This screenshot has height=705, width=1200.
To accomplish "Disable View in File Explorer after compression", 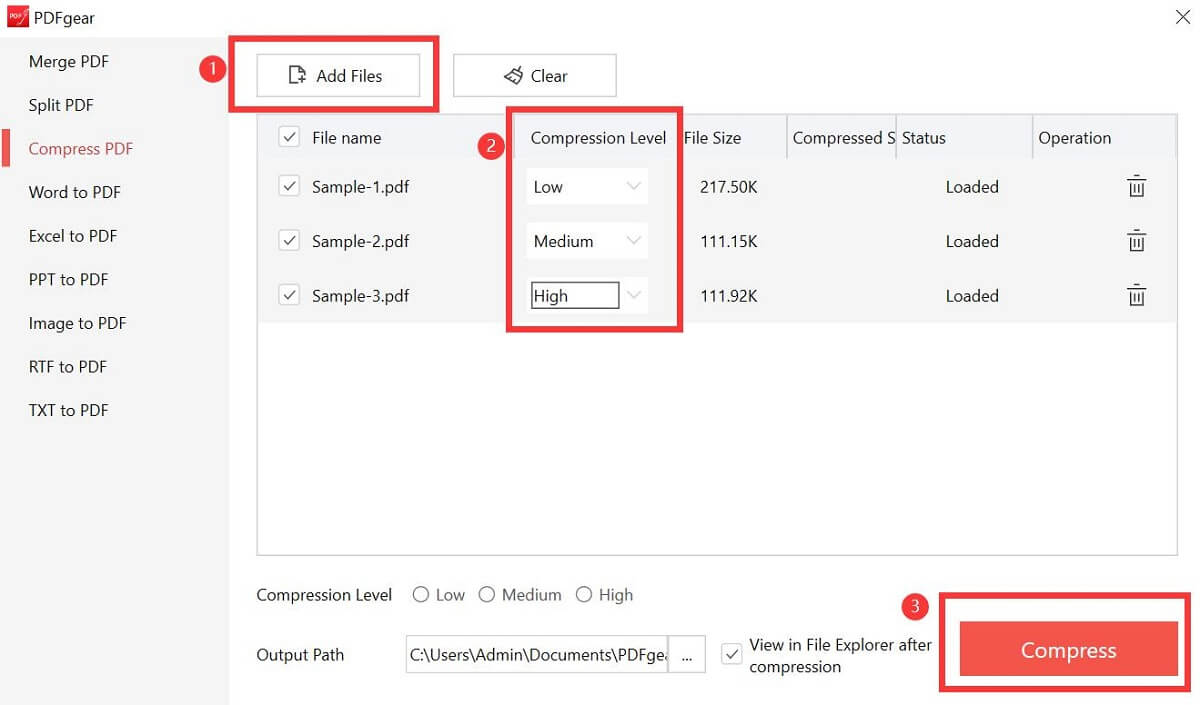I will 733,654.
